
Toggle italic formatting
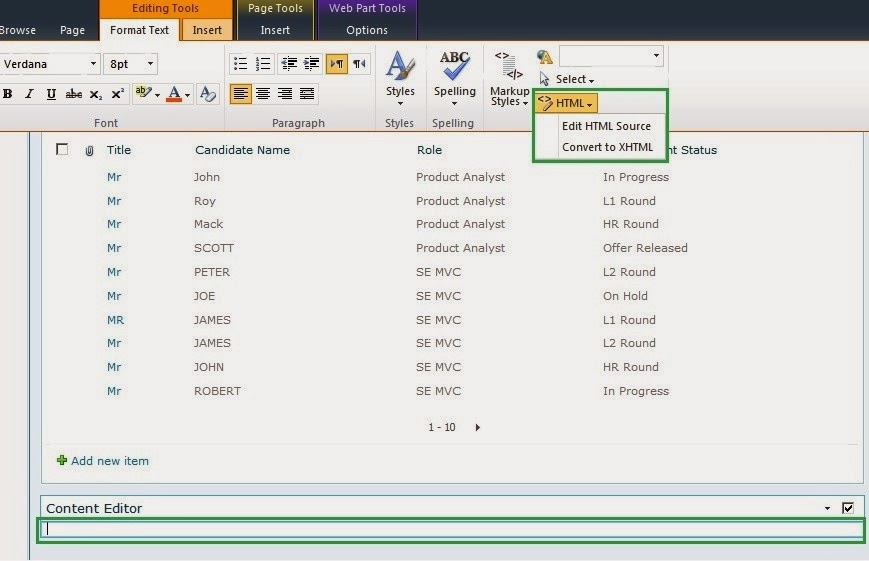point(29,94)
